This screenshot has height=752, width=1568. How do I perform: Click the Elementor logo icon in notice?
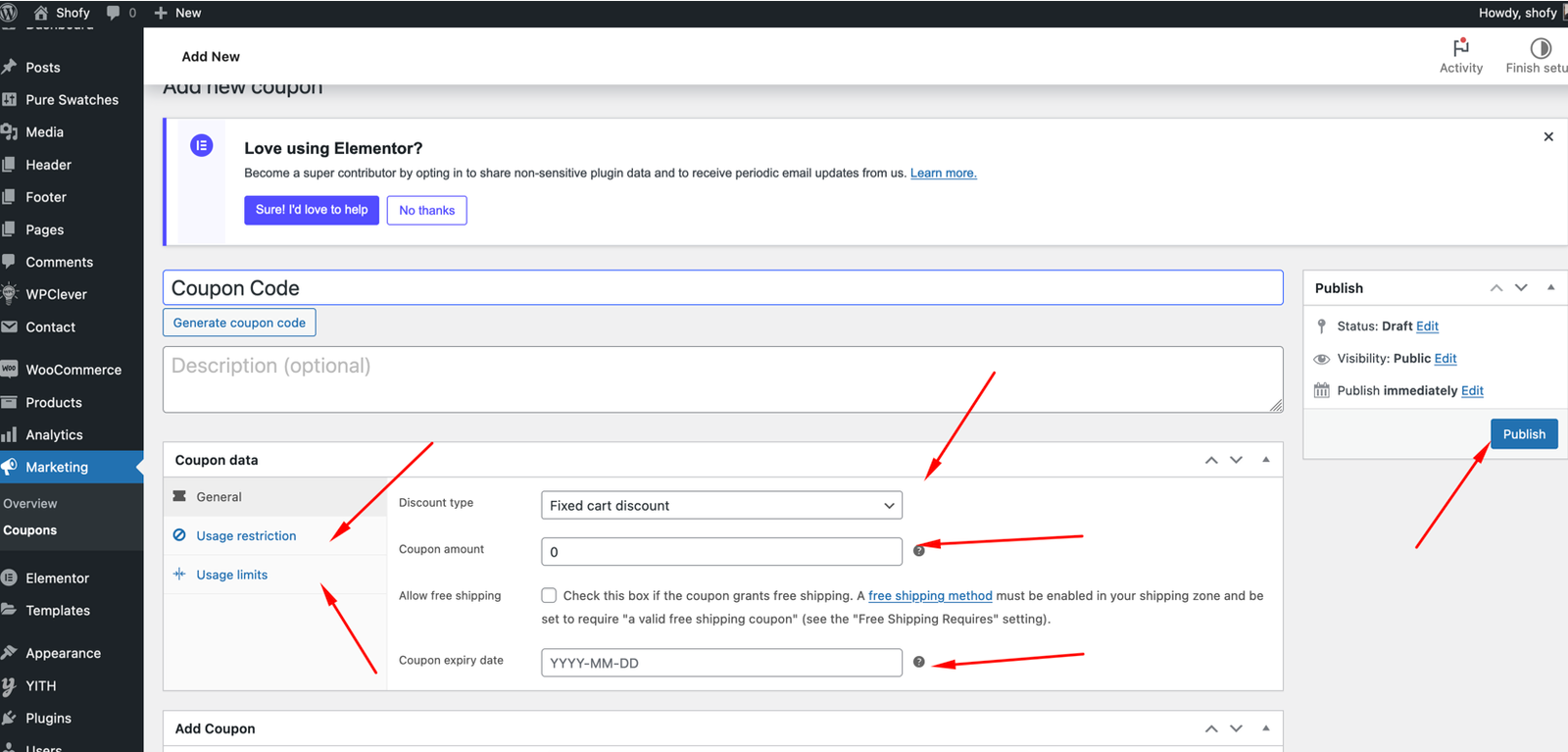tap(202, 146)
